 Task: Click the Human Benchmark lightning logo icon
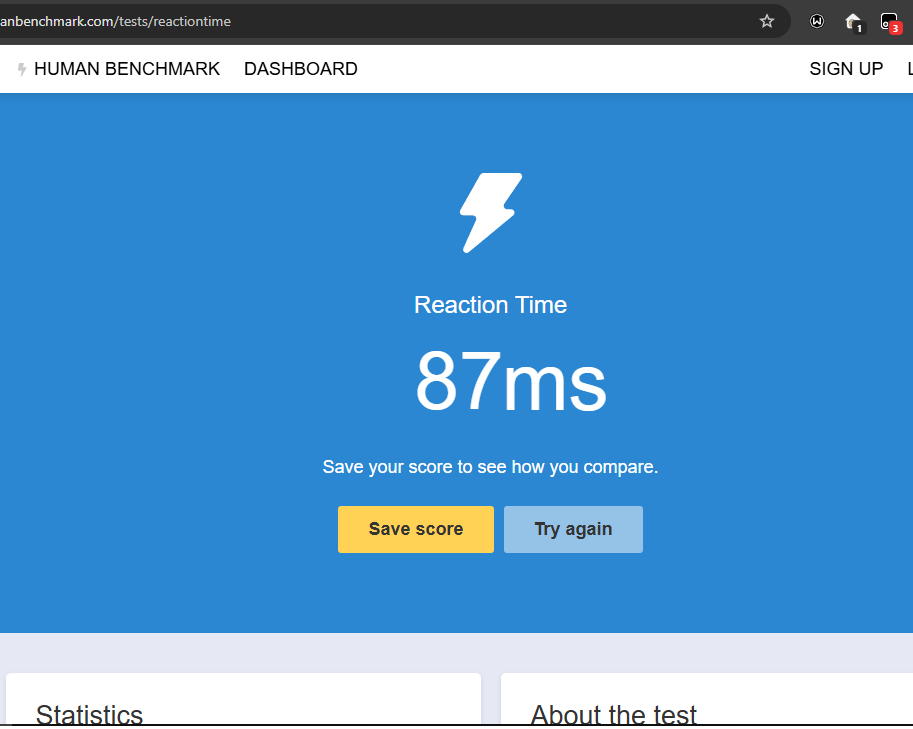22,69
